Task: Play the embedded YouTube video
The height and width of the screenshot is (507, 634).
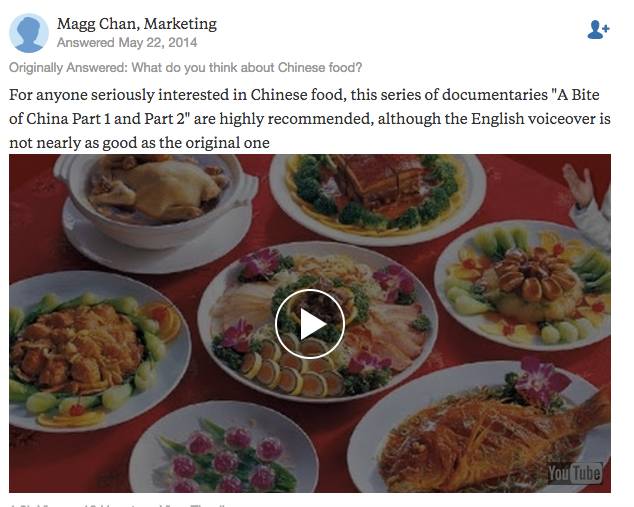Action: 310,324
